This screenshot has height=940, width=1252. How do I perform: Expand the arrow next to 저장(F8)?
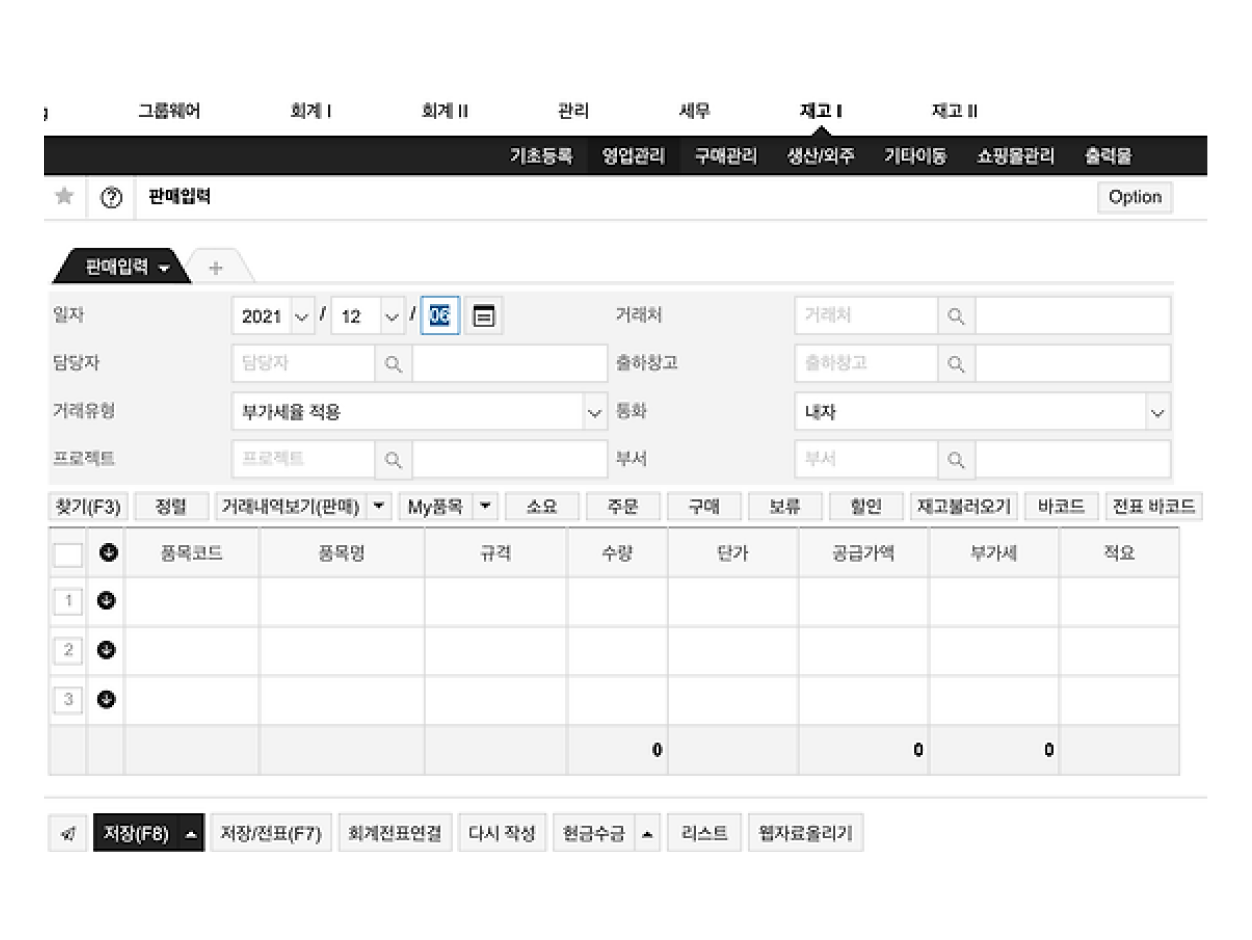coord(191,834)
